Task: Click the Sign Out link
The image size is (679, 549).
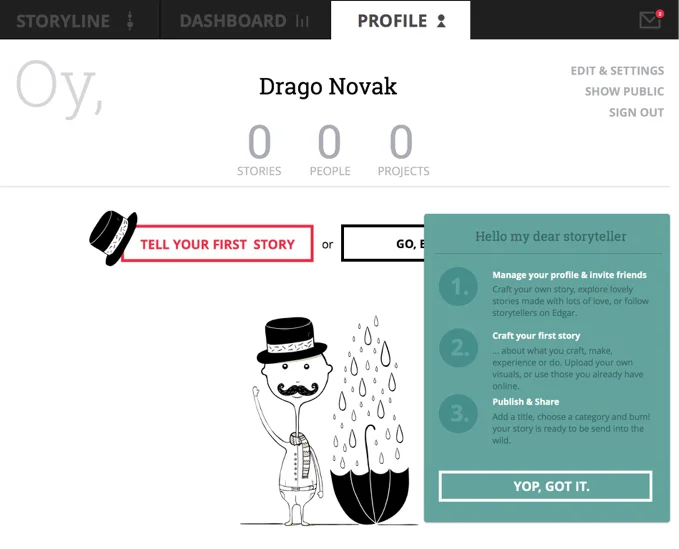Action: pos(636,113)
